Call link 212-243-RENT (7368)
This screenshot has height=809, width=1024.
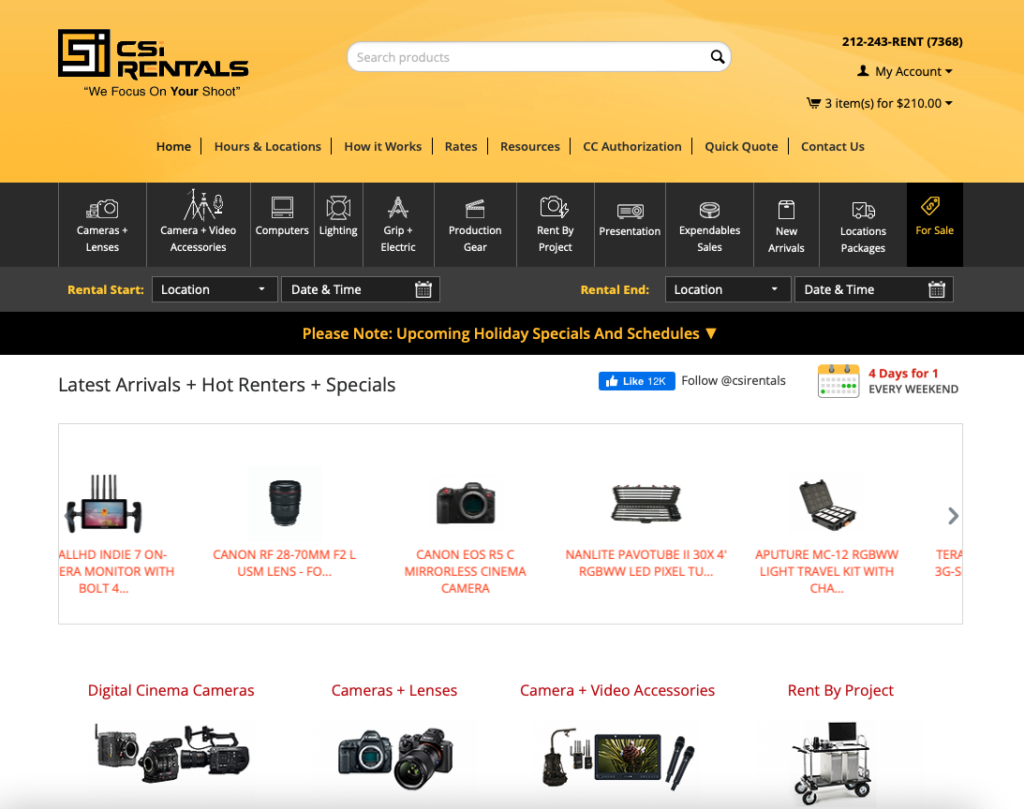902,42
